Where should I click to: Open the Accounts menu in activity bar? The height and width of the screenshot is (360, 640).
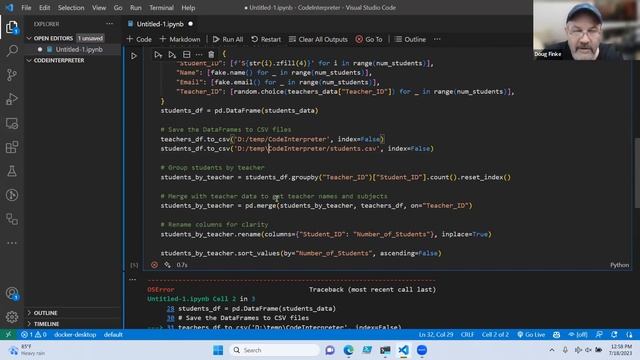[x=12, y=293]
